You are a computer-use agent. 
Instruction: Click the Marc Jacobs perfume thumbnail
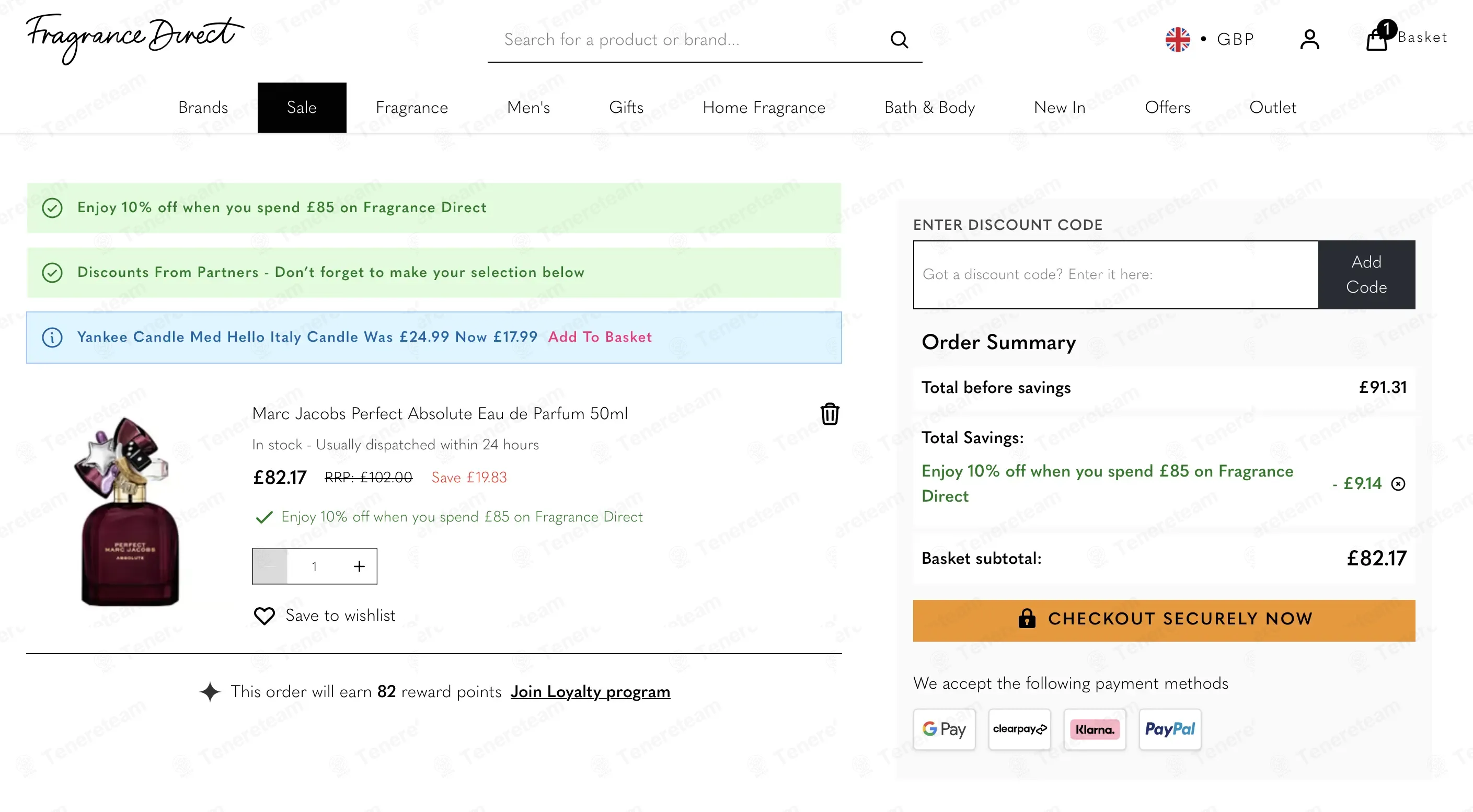point(128,512)
